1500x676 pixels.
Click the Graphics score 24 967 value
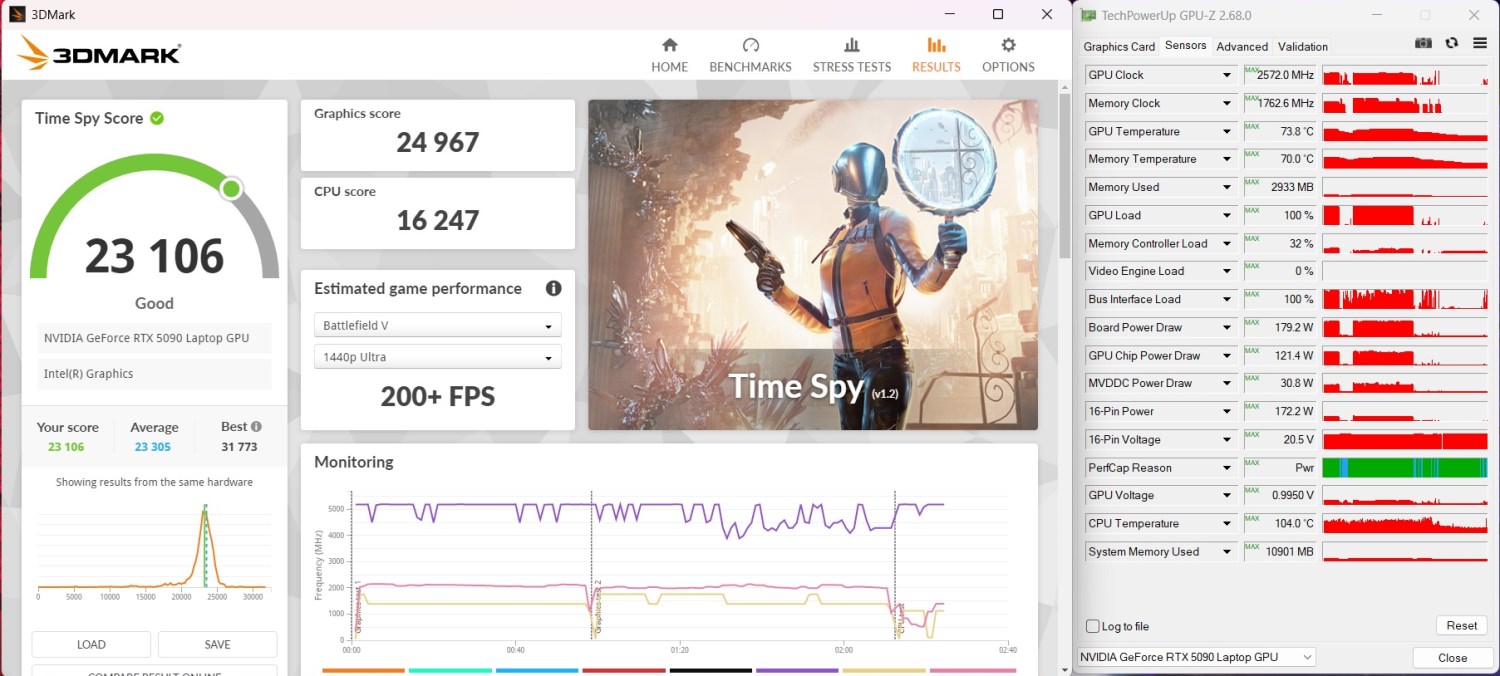point(438,142)
